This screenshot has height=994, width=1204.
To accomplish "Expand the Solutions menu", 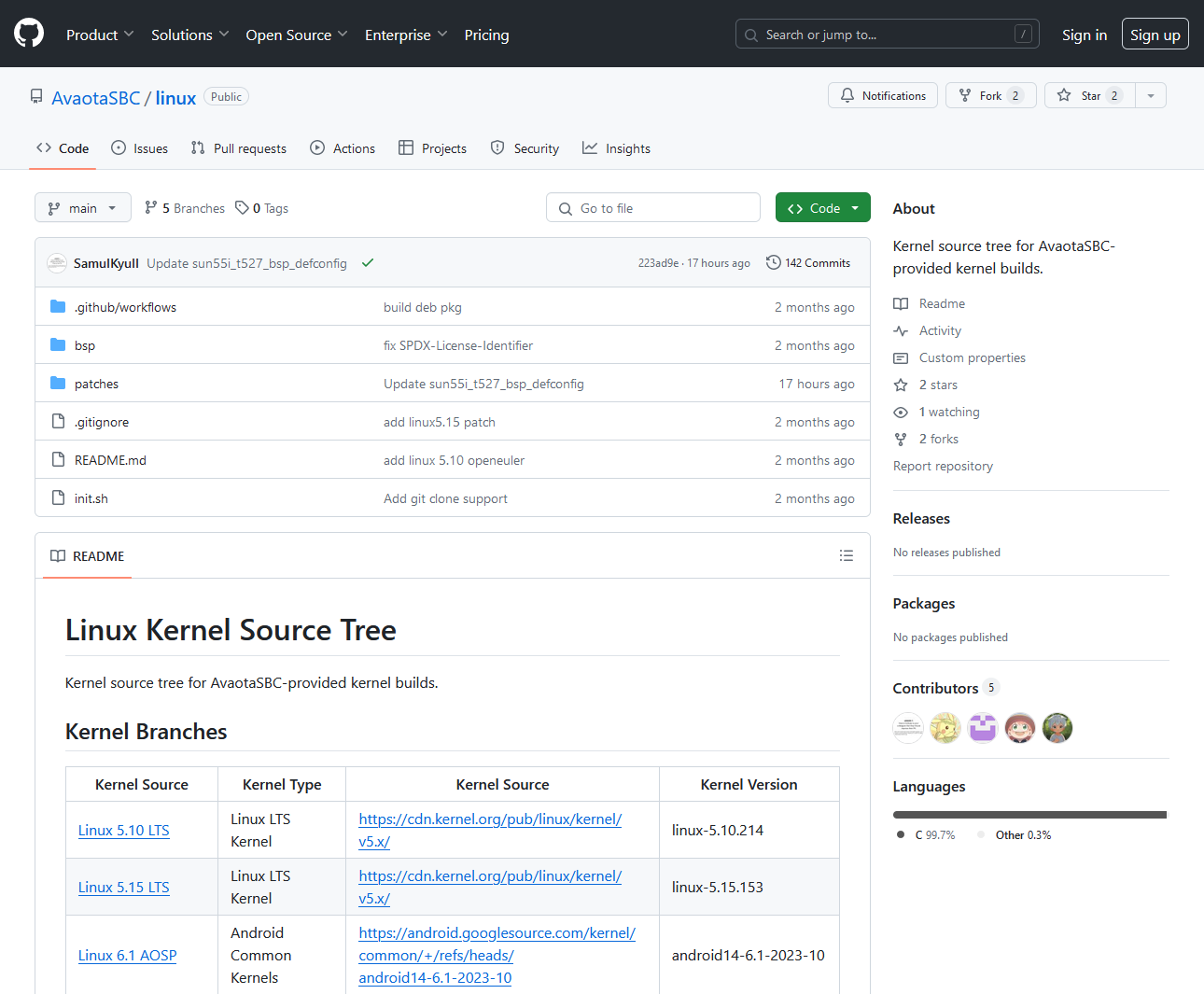I will 189,35.
